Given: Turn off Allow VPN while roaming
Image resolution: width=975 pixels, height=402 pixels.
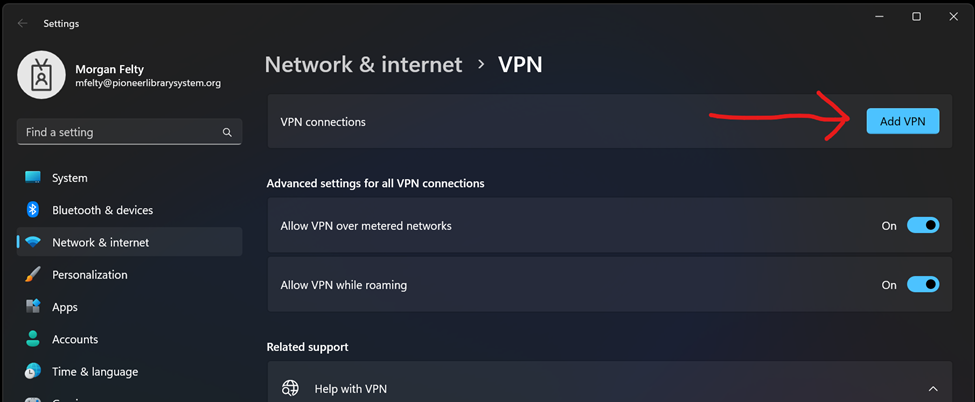Looking at the screenshot, I should coord(923,285).
